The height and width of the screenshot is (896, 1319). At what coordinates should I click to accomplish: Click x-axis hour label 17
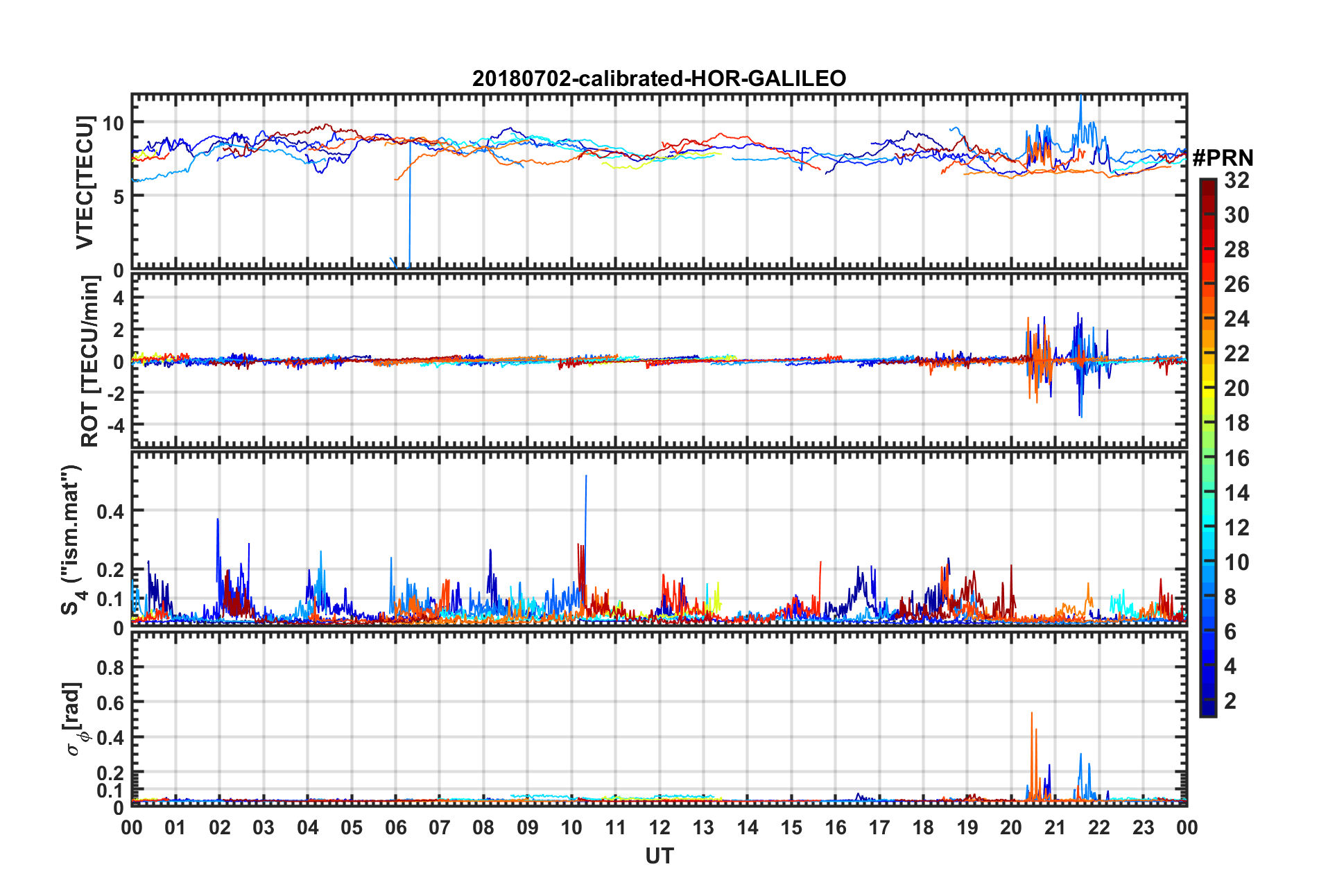click(x=879, y=828)
